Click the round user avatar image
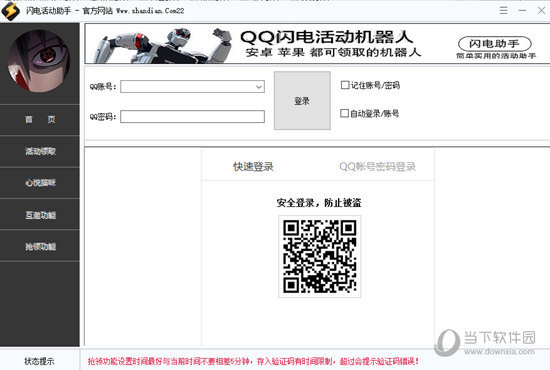 (39, 61)
